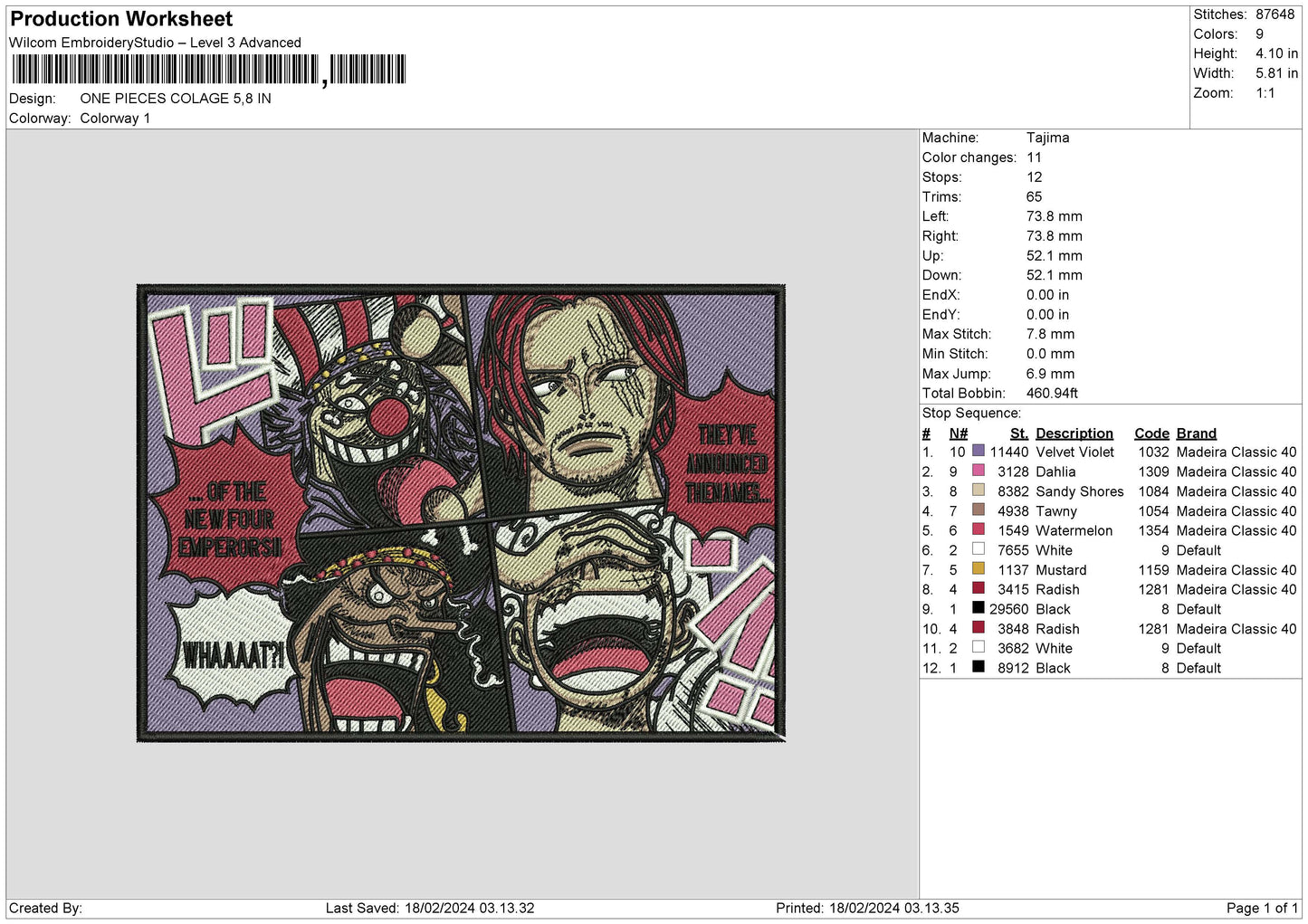
Task: Select the Zoom value '1:1'
Action: tap(1265, 93)
